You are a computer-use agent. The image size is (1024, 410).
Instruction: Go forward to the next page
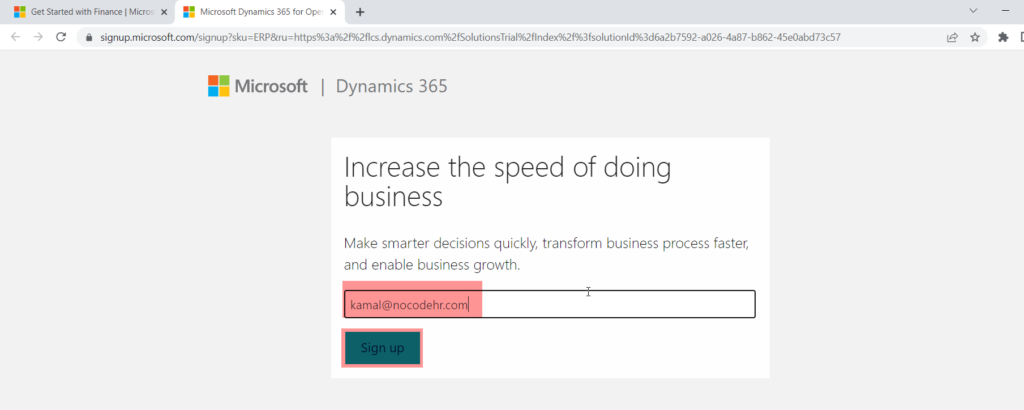(x=38, y=37)
